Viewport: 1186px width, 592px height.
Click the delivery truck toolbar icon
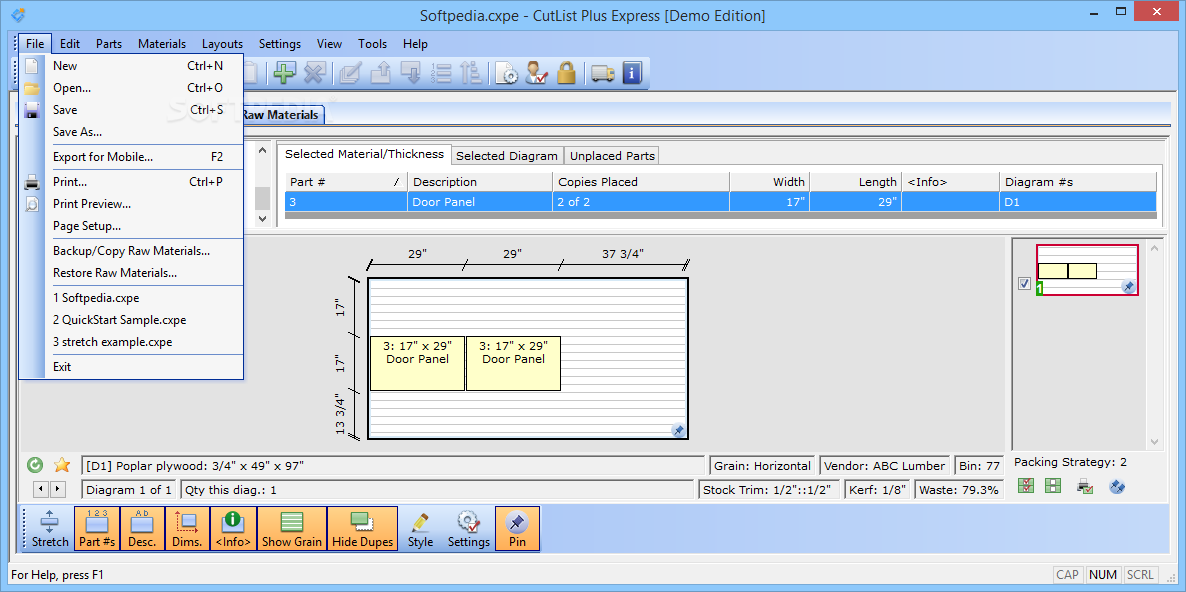[x=602, y=73]
